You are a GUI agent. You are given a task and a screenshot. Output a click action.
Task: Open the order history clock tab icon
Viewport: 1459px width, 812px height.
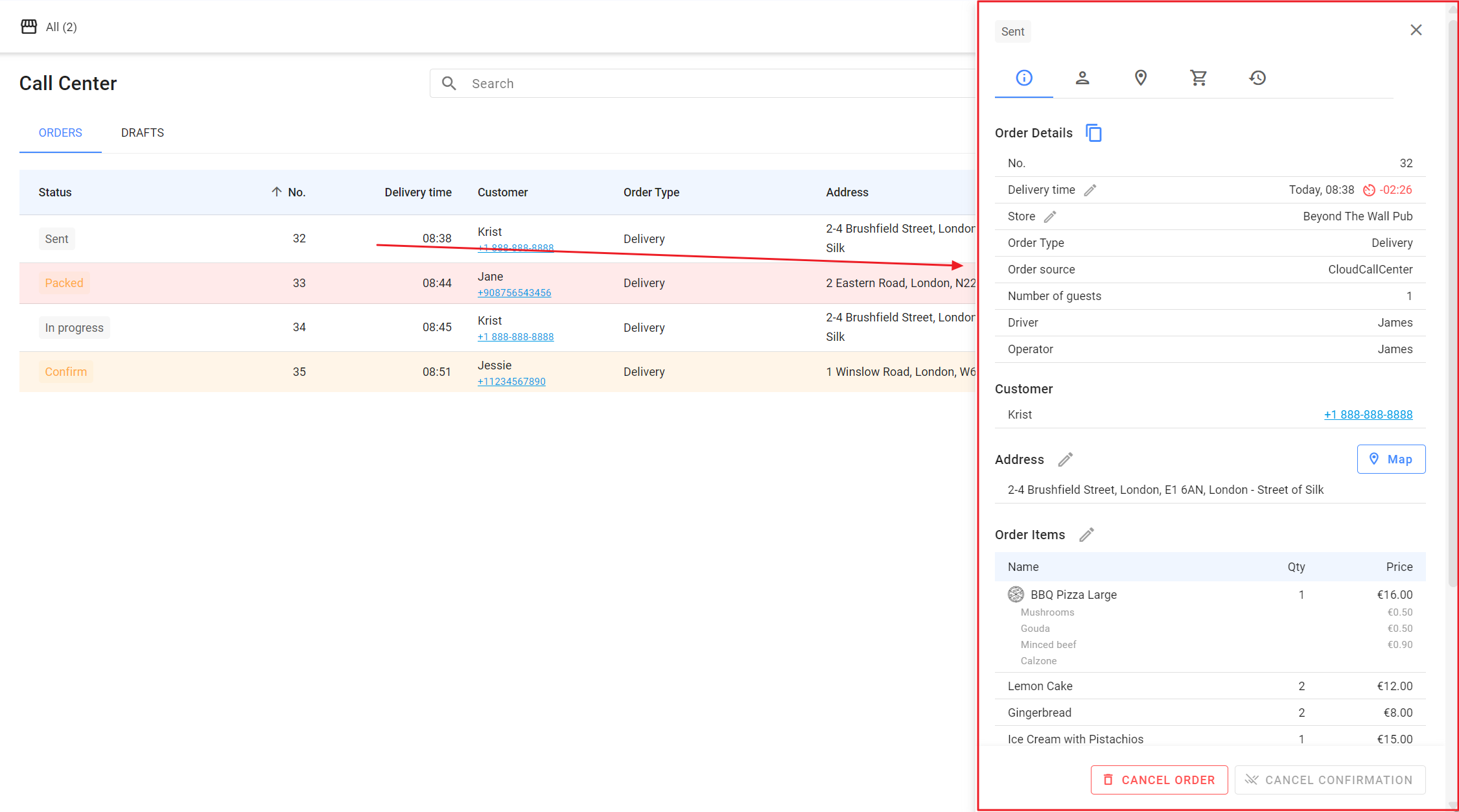(x=1257, y=78)
